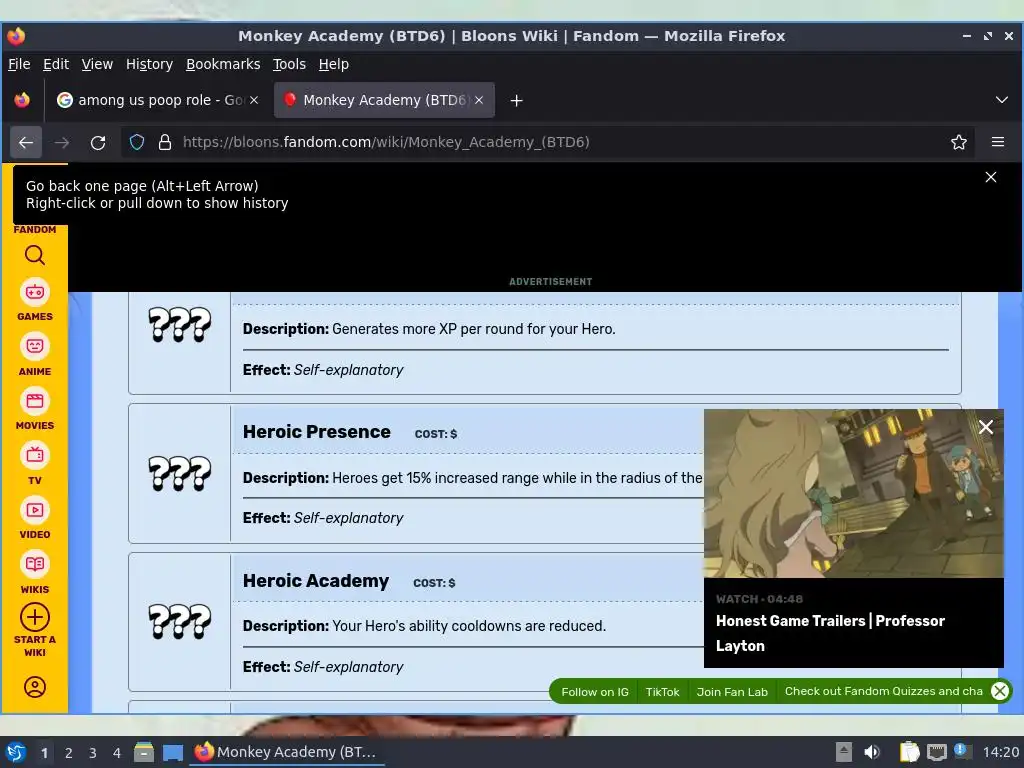
Task: Switch to workspace 2 in taskbar
Action: 69,753
